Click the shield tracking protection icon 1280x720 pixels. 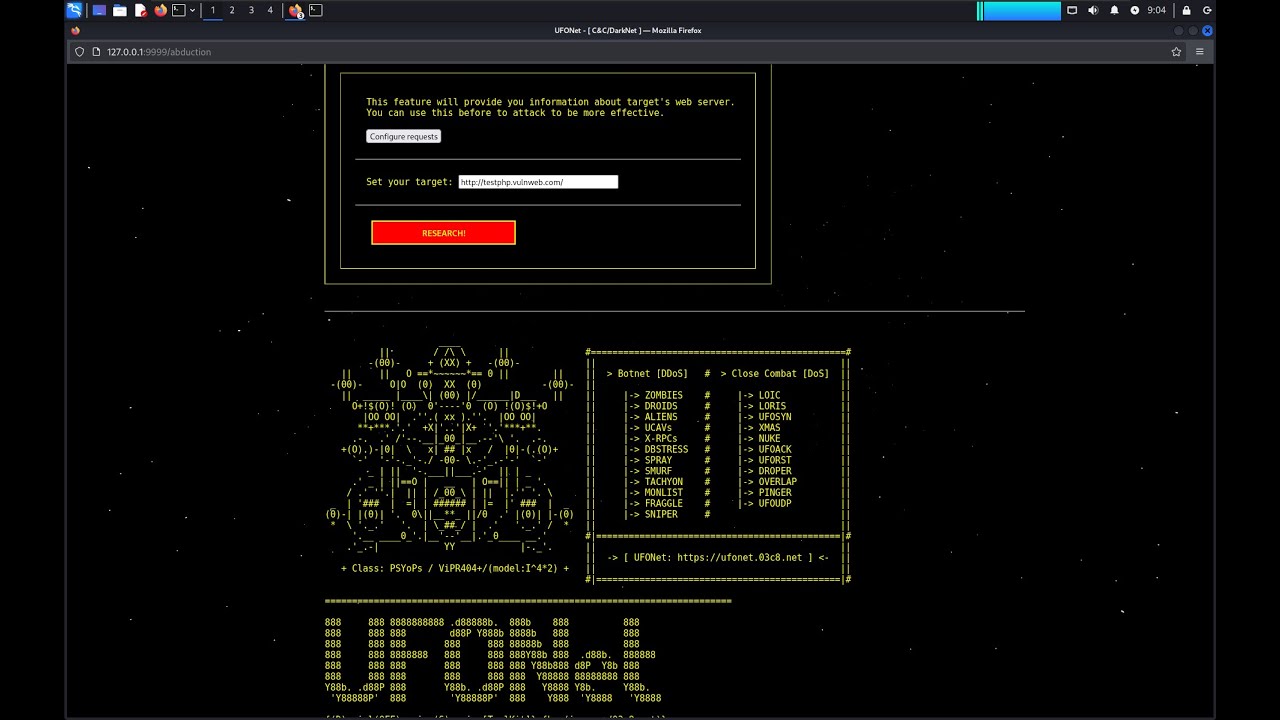80,52
